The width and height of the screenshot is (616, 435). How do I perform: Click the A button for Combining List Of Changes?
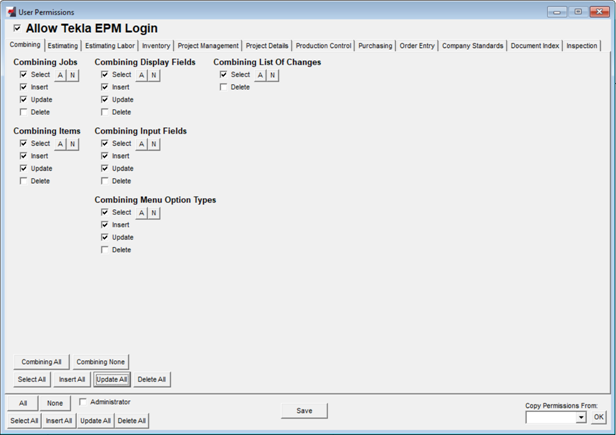(x=260, y=75)
